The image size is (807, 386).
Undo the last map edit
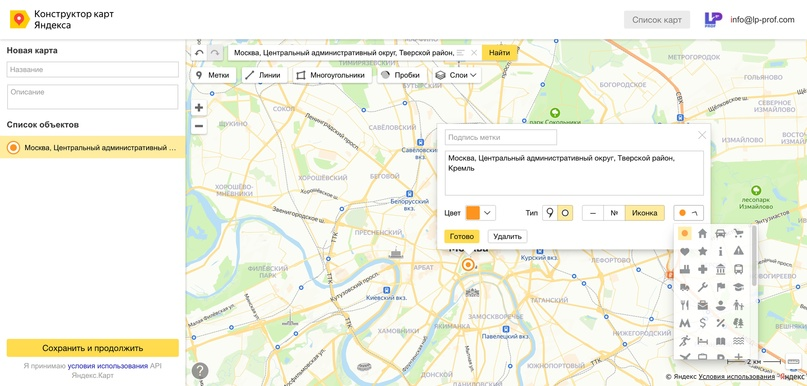[x=199, y=52]
